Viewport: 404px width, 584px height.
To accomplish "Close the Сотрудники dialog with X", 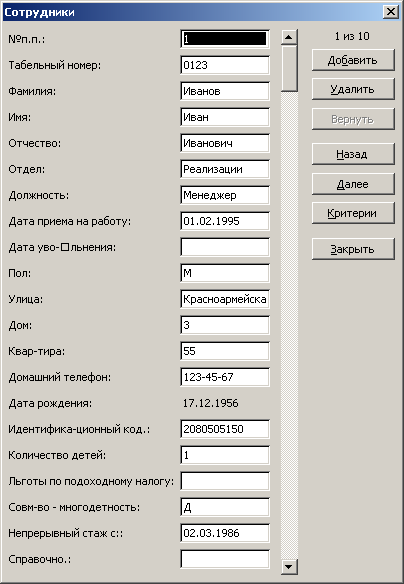I will pos(391,12).
